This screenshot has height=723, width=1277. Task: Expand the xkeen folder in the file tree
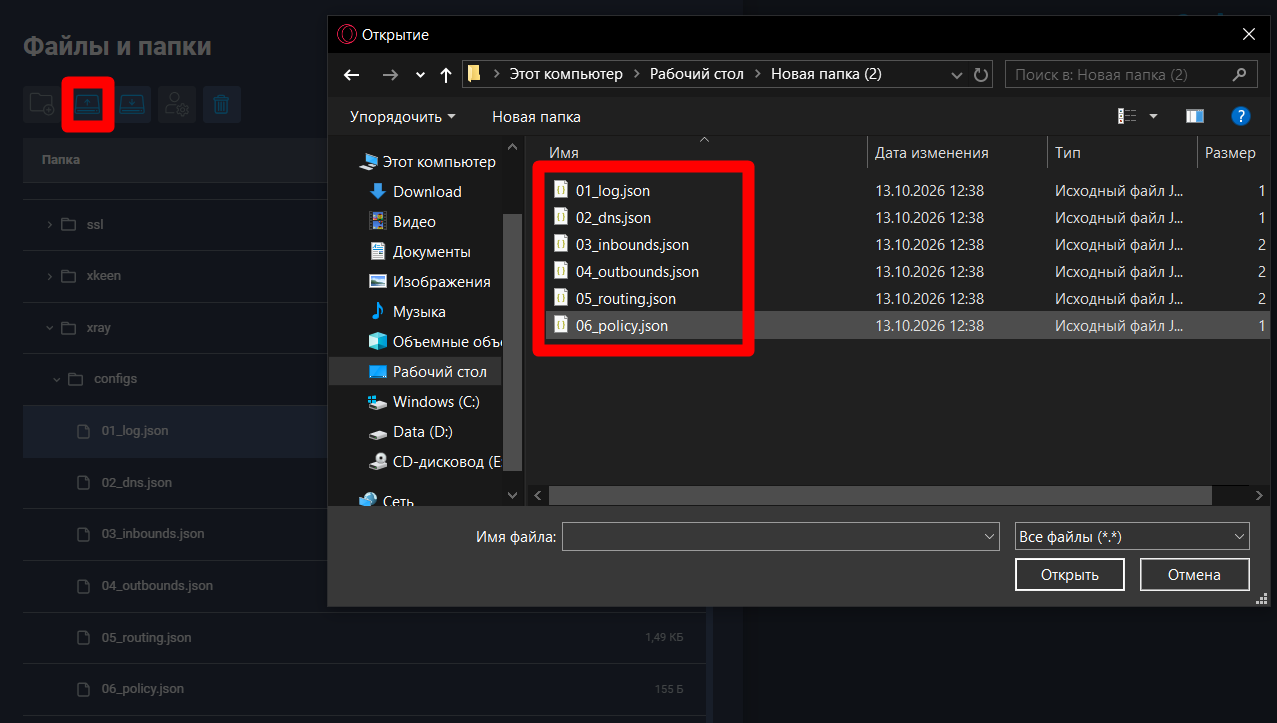(x=50, y=276)
